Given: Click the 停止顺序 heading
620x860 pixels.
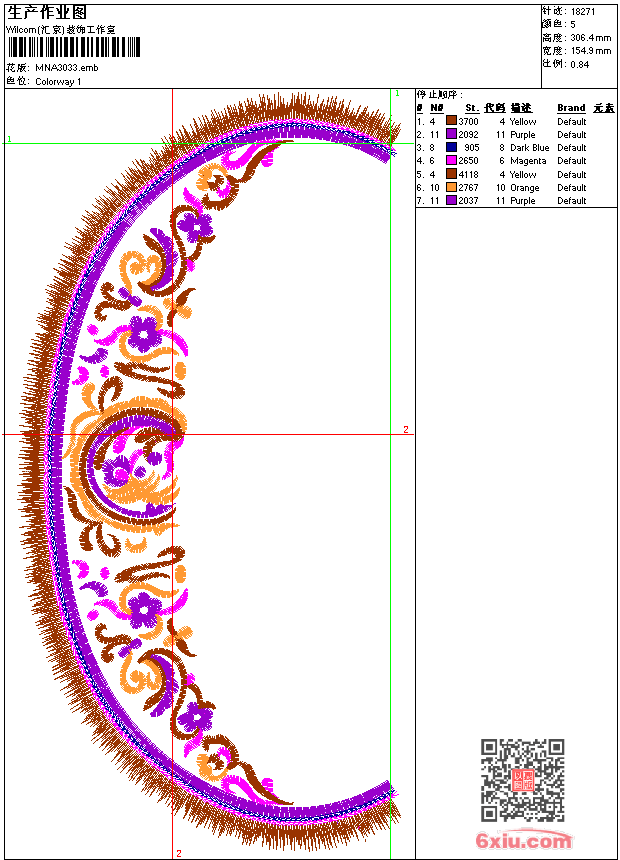Looking at the screenshot, I should pos(439,95).
